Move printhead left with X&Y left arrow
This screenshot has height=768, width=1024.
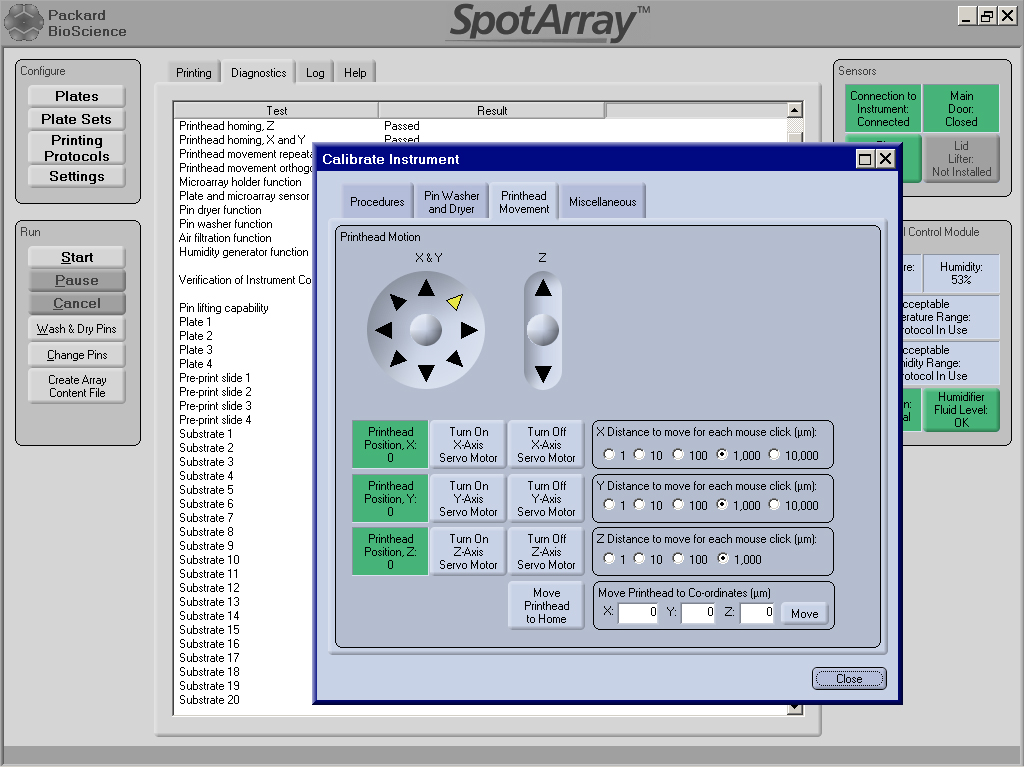[384, 330]
